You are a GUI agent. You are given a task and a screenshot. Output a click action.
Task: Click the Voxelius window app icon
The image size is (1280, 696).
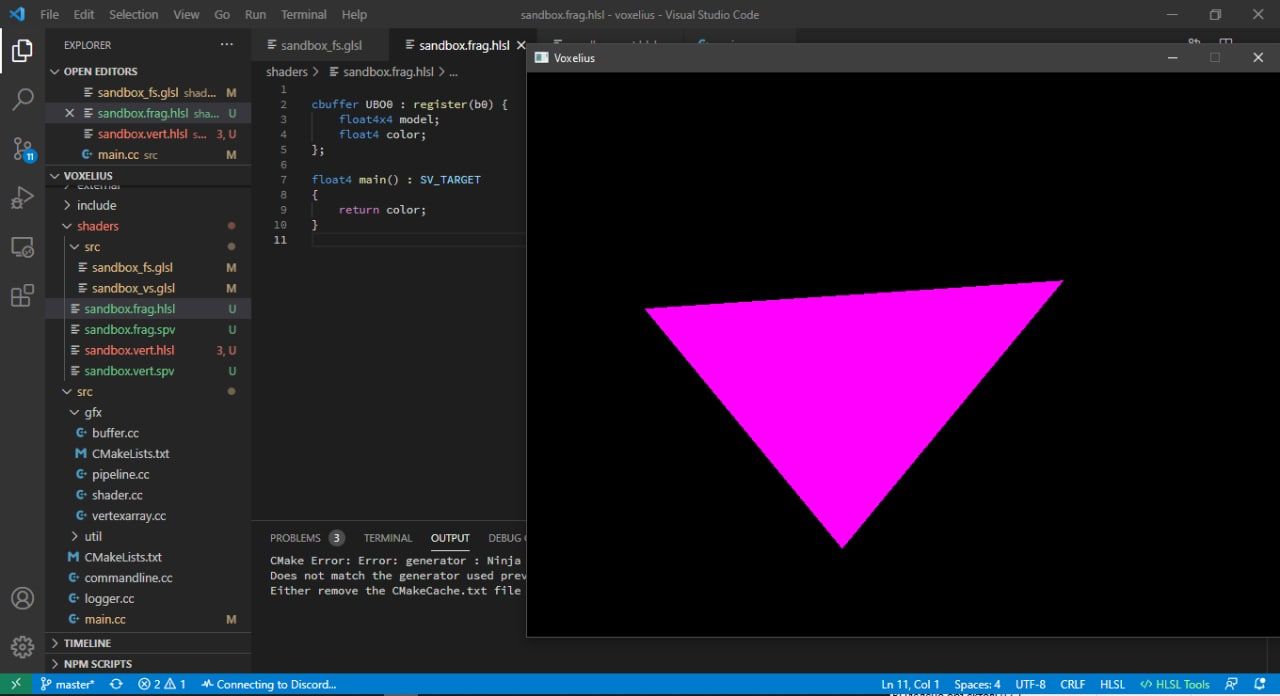point(542,58)
